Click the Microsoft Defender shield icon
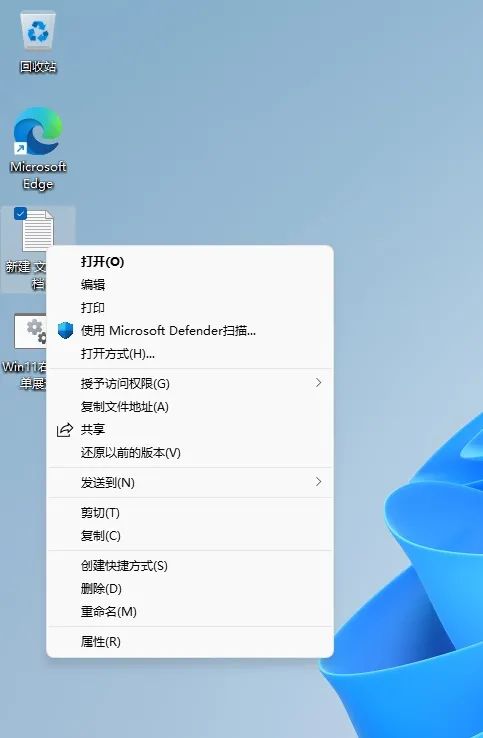The width and height of the screenshot is (483, 738). [65, 330]
